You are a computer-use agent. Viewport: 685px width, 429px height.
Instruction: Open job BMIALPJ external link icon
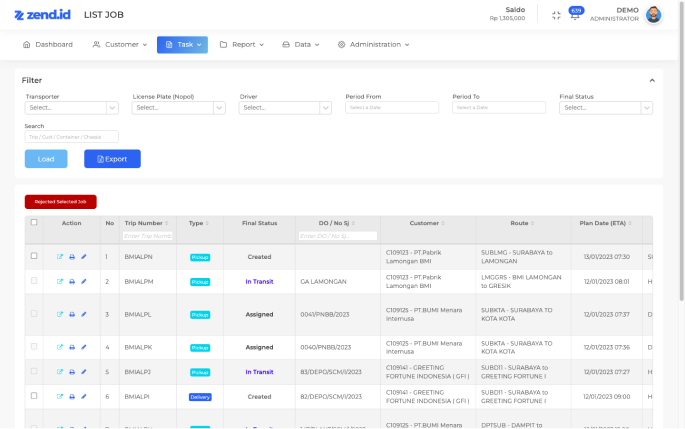pyautogui.click(x=60, y=372)
